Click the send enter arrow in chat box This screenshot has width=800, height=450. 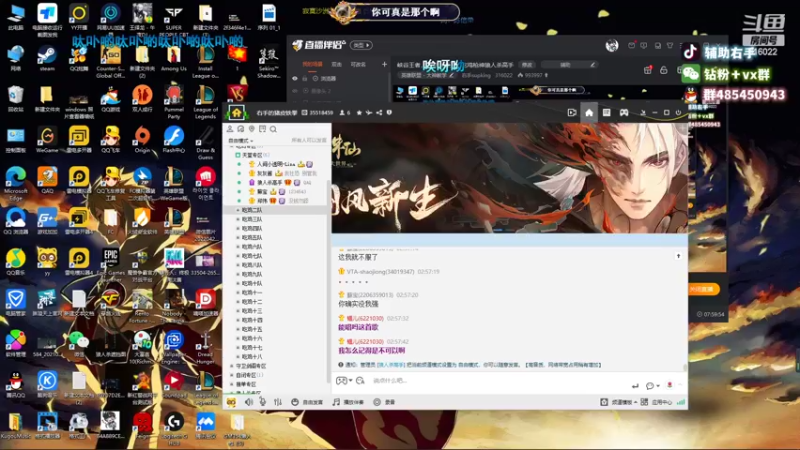pyautogui.click(x=635, y=386)
